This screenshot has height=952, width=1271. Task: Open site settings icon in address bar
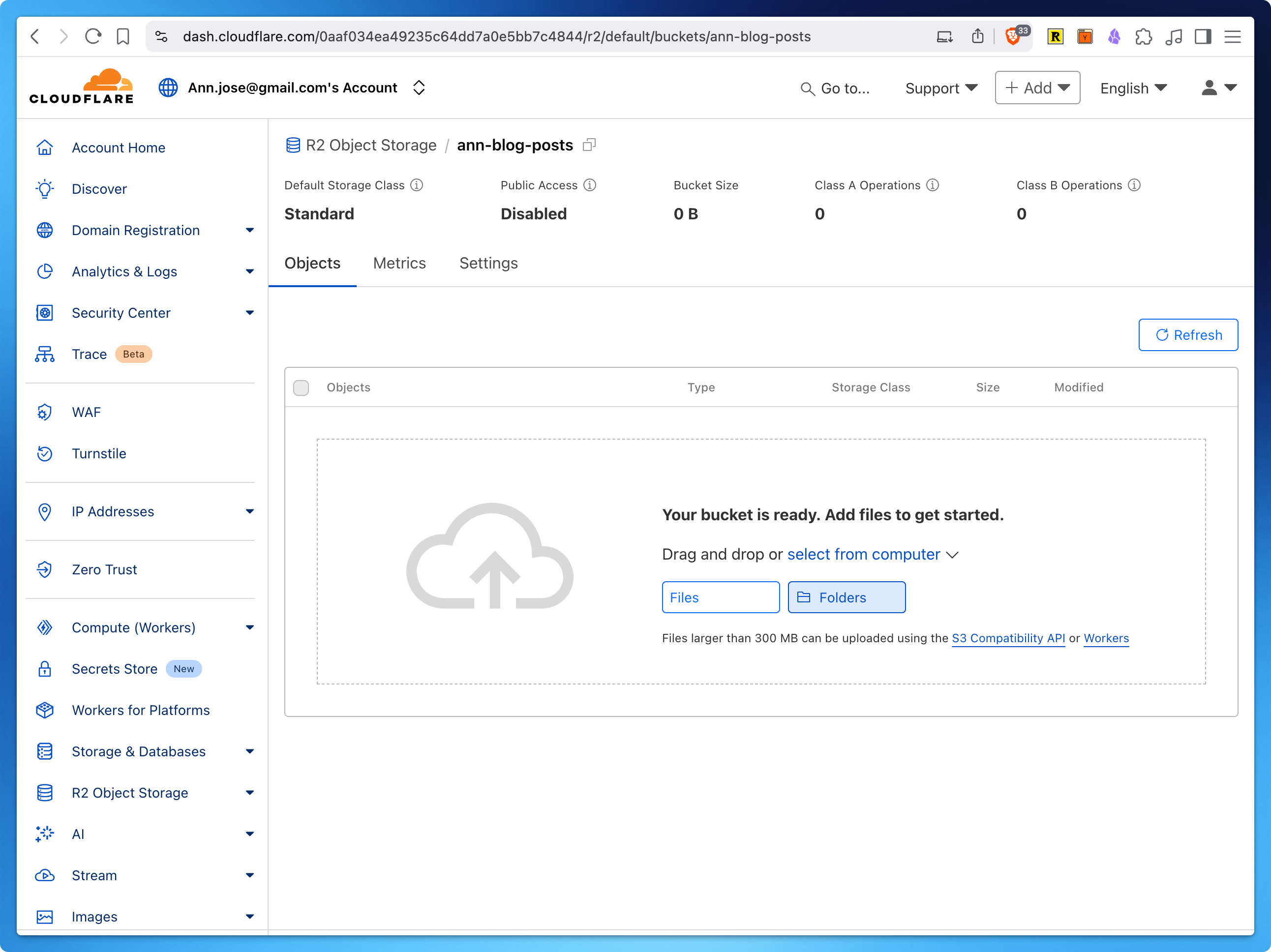161,37
